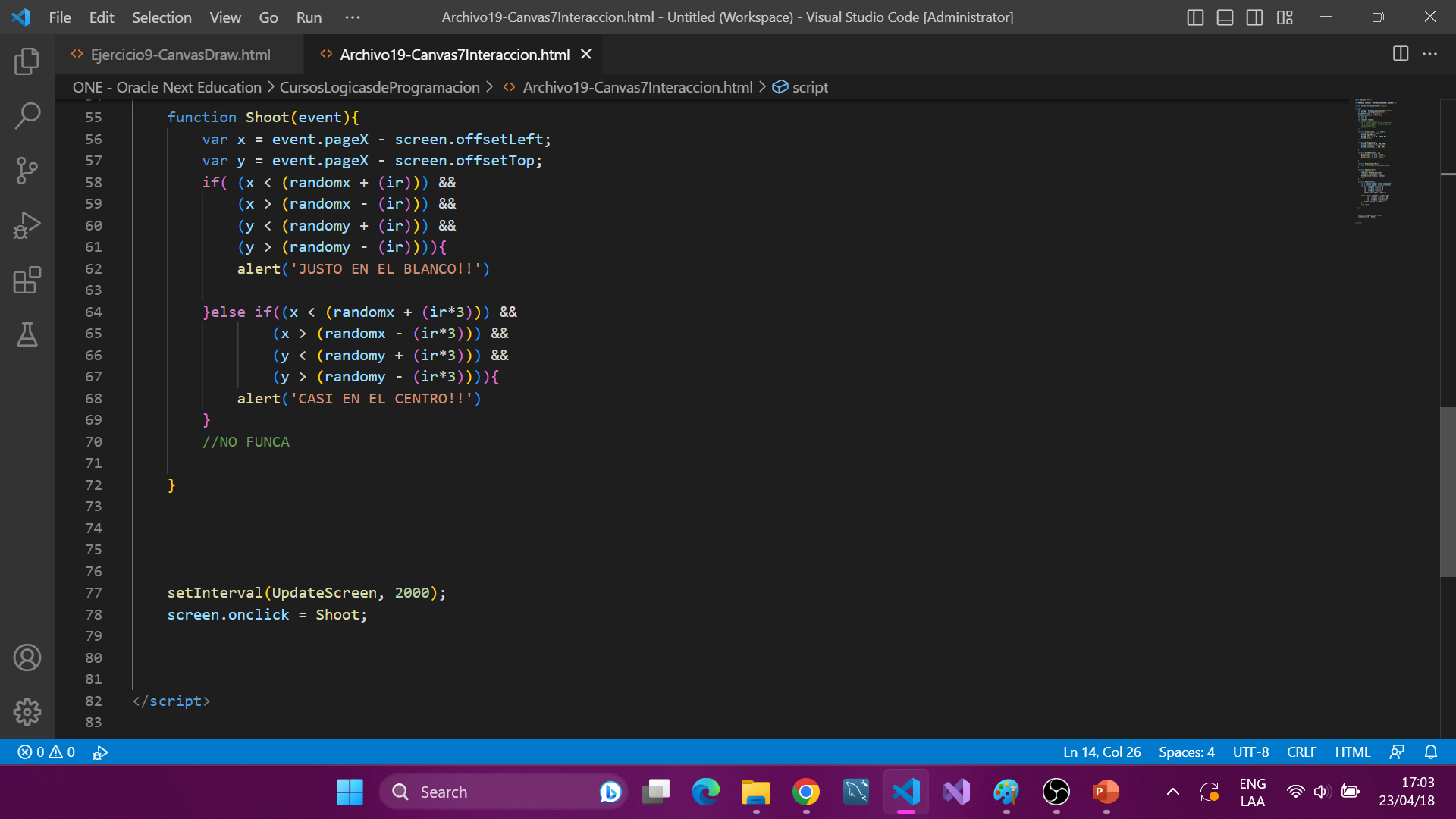Open the Accounts menu
The image size is (1456, 819).
pos(27,657)
